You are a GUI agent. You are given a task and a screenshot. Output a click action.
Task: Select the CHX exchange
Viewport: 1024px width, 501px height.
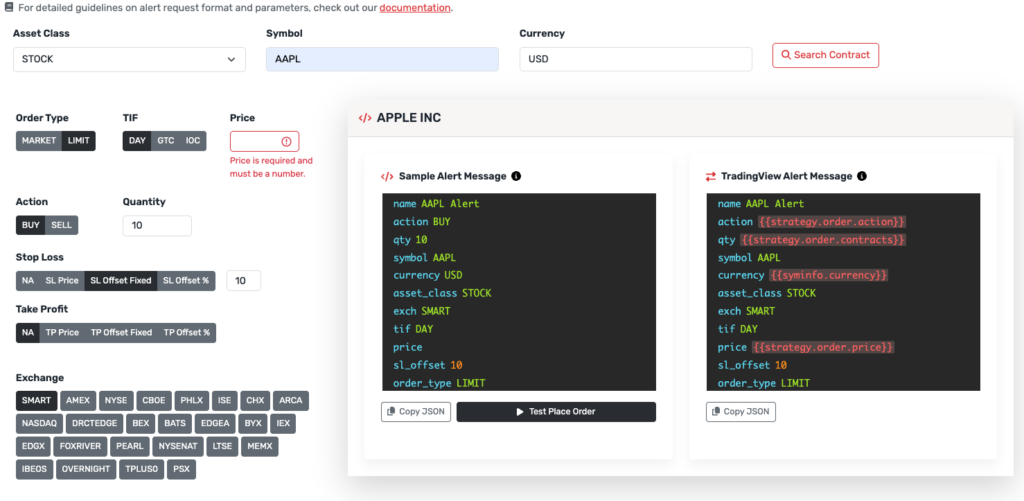click(255, 400)
